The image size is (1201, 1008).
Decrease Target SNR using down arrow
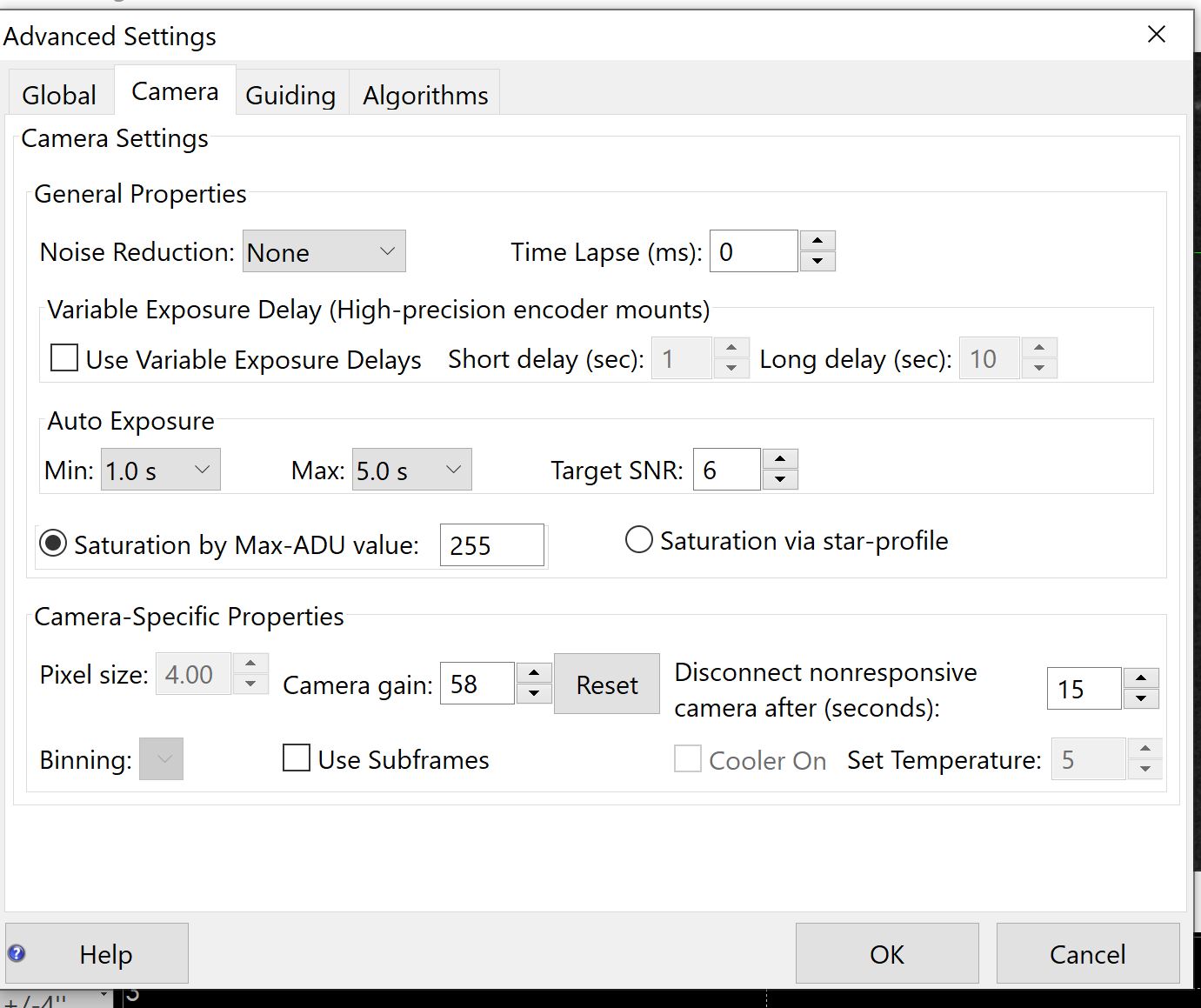[x=780, y=479]
